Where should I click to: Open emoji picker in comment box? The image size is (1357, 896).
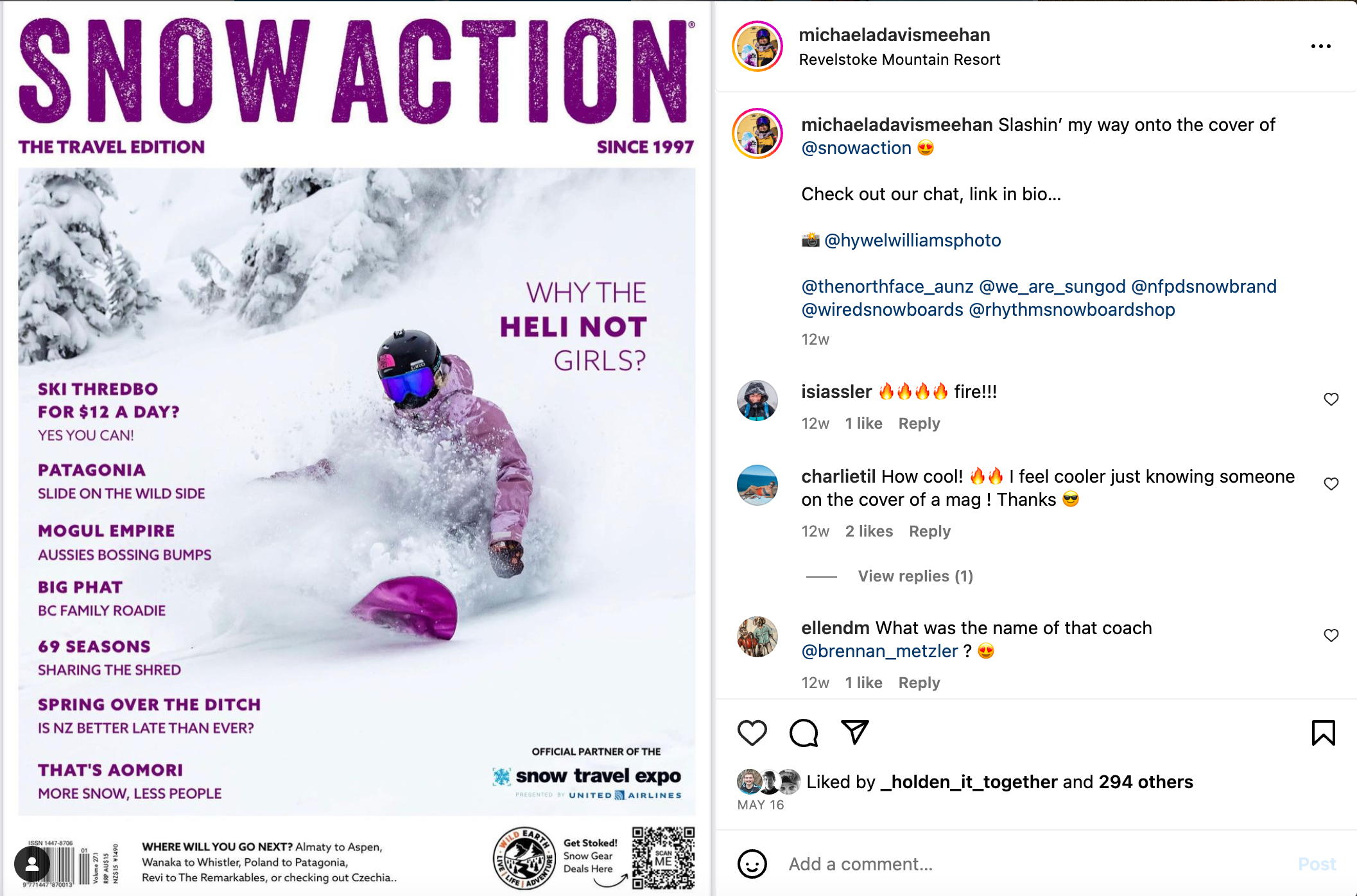[x=752, y=863]
